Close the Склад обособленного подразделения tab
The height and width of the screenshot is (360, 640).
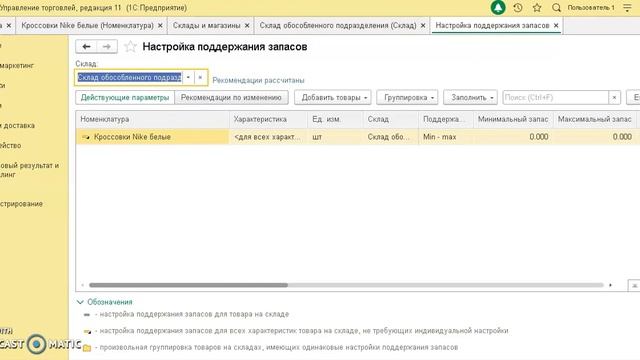click(x=423, y=25)
